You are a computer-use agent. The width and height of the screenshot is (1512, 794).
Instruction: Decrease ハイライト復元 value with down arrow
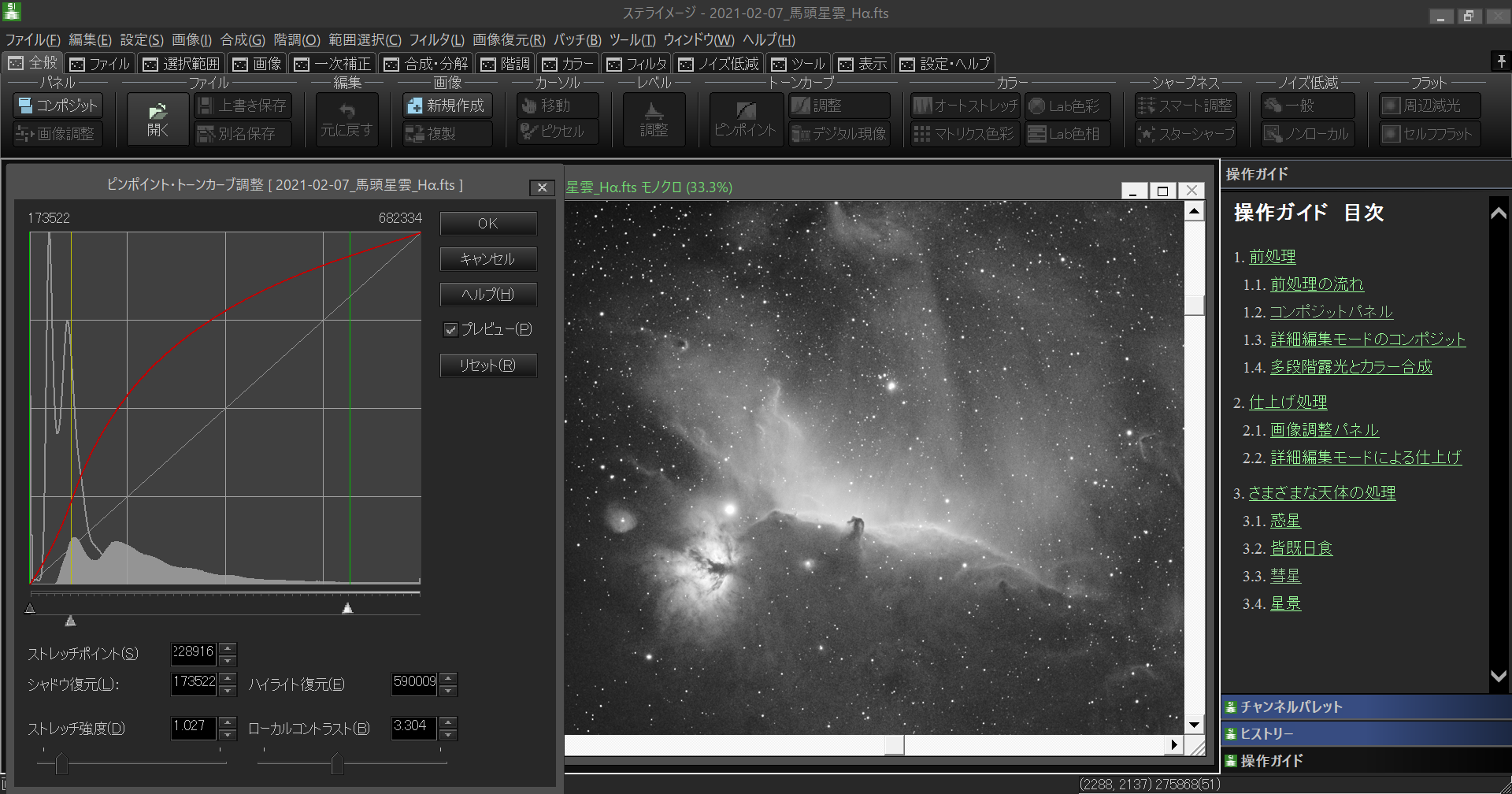[448, 691]
